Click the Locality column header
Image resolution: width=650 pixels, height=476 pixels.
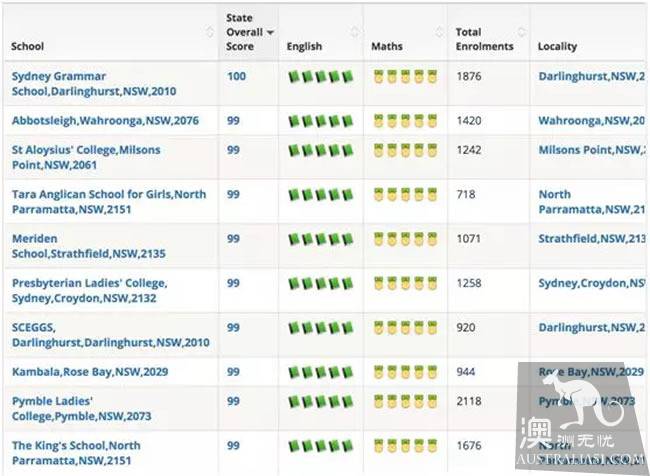(557, 46)
